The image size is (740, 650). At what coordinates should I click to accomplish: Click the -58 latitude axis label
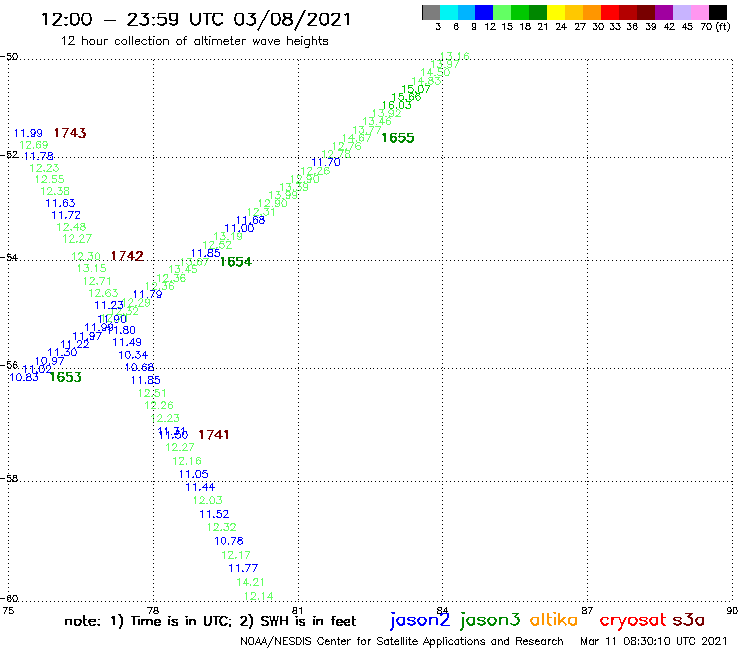(9, 479)
